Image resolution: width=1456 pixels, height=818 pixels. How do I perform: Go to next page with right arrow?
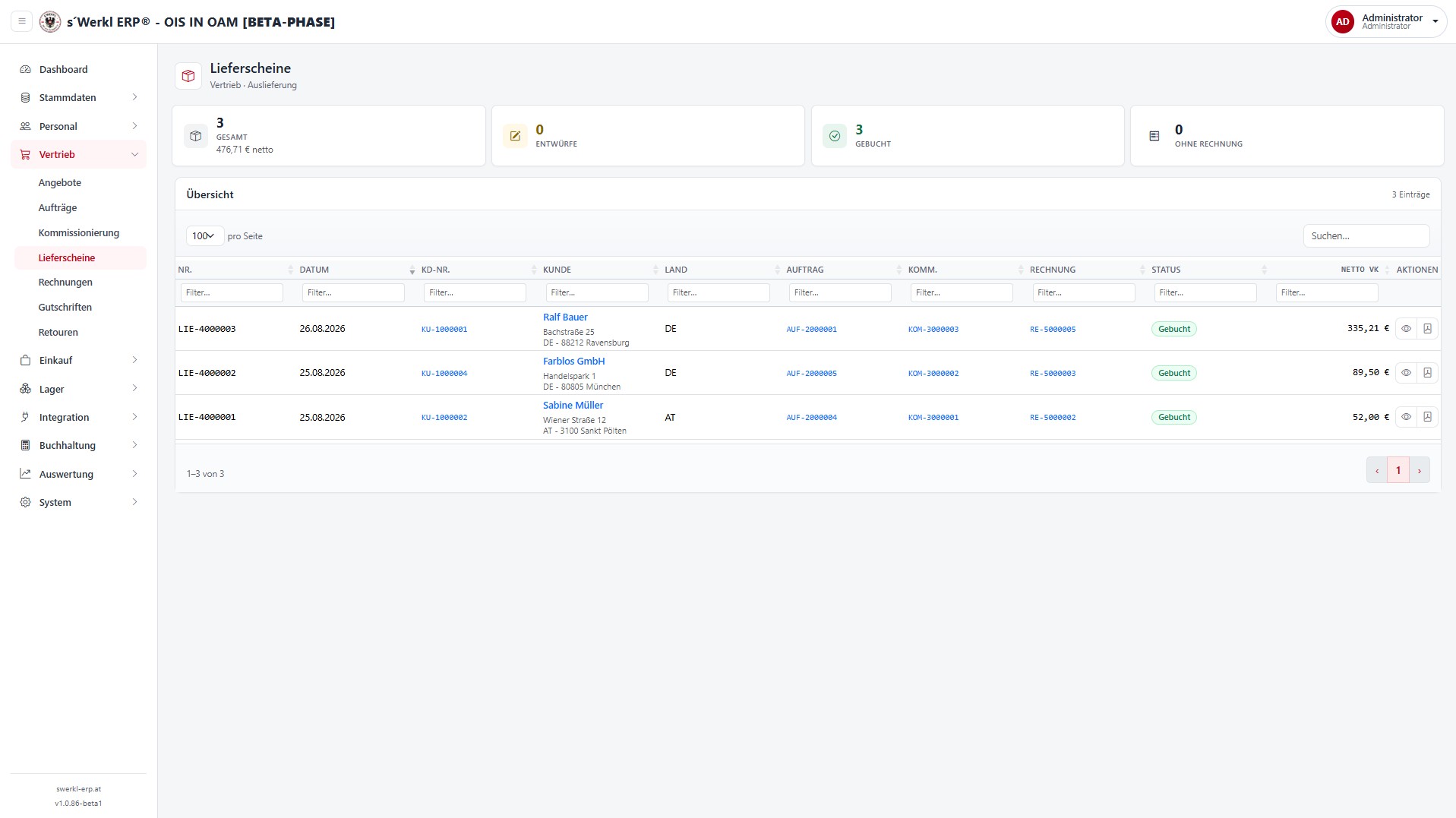1420,470
